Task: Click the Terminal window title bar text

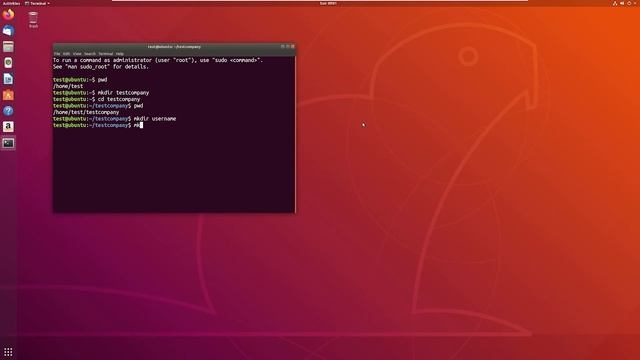Action: click(x=174, y=47)
